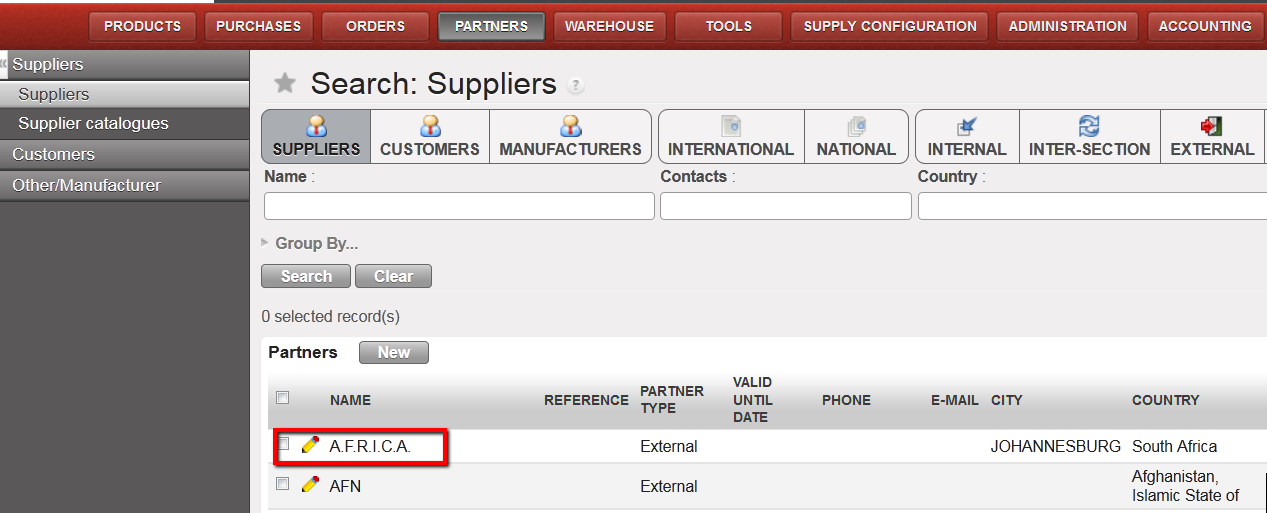Enable the International filter icon
This screenshot has width=1267, height=513.
point(730,127)
